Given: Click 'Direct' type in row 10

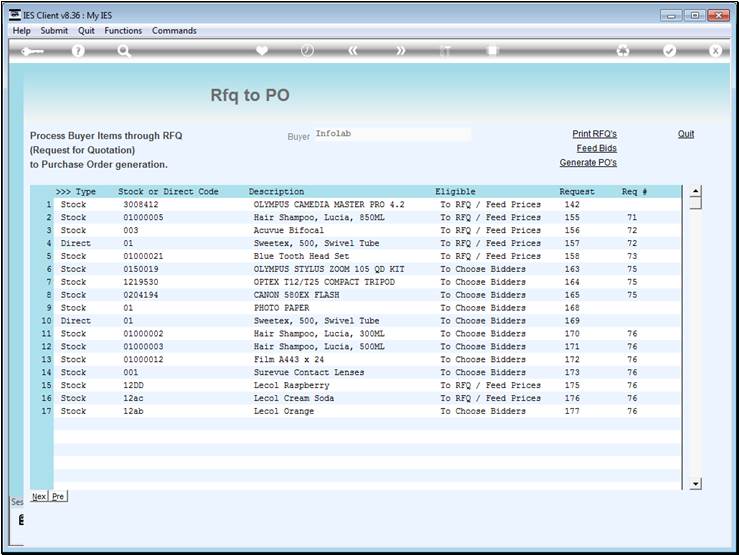Looking at the screenshot, I should 75,321.
